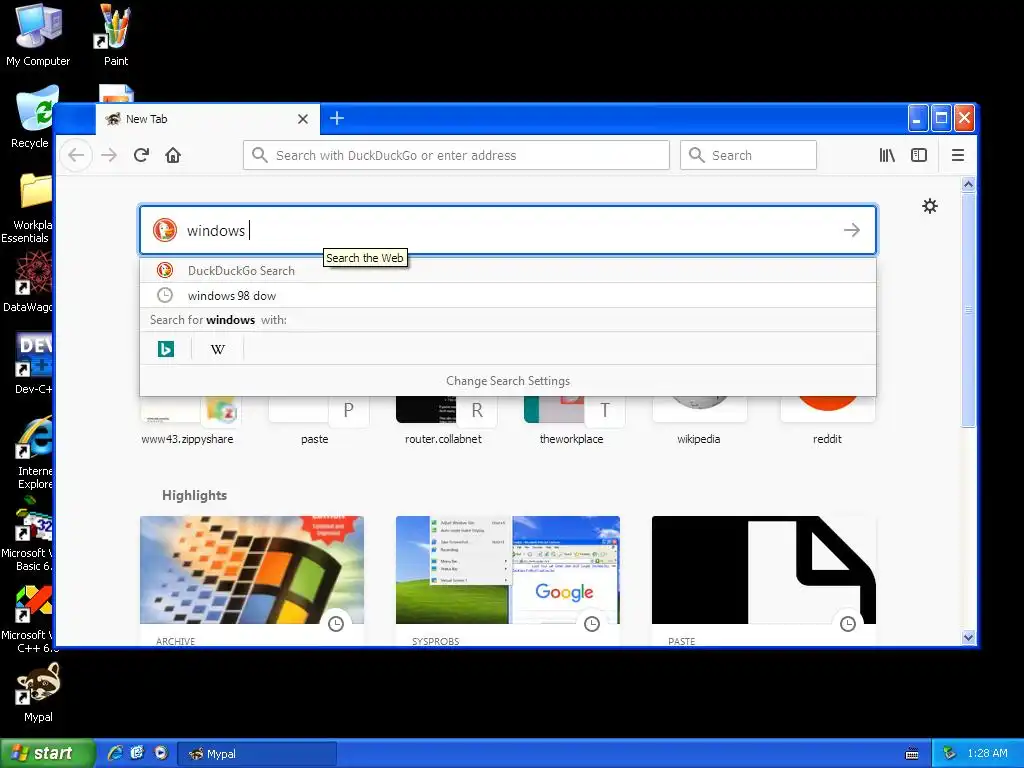The width and height of the screenshot is (1024, 768).
Task: Click the Mypal taskbar button
Action: (x=257, y=754)
